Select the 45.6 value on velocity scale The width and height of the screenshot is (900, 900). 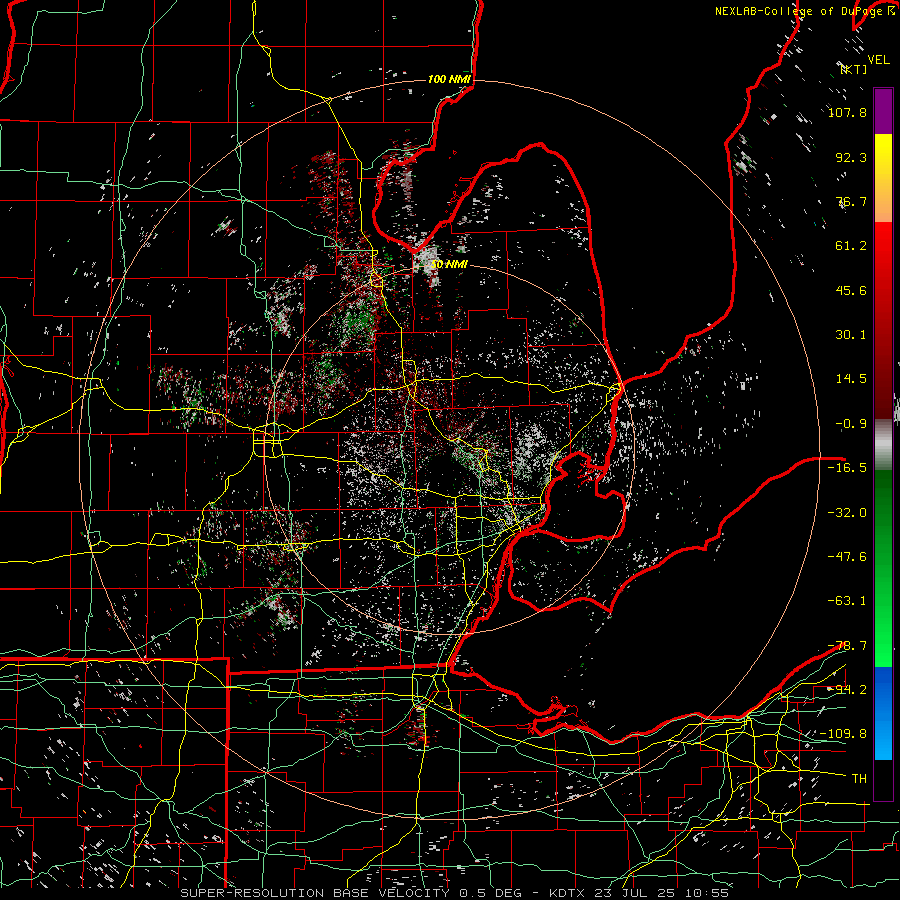[x=851, y=290]
